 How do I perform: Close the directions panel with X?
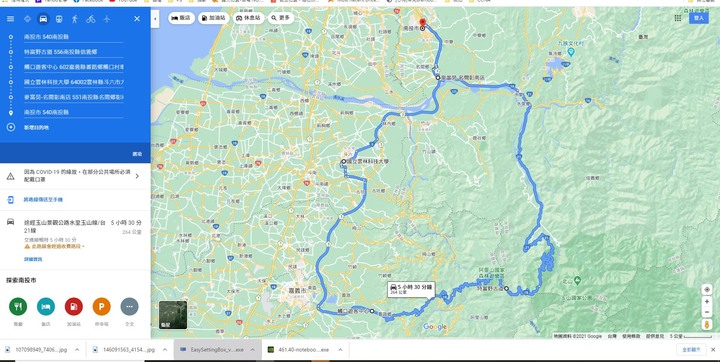137,19
